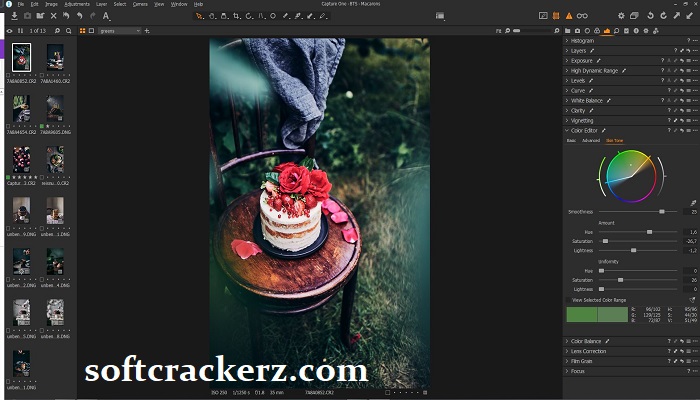700x400 pixels.
Task: Open the Library folder tool tab
Action: click(567, 31)
